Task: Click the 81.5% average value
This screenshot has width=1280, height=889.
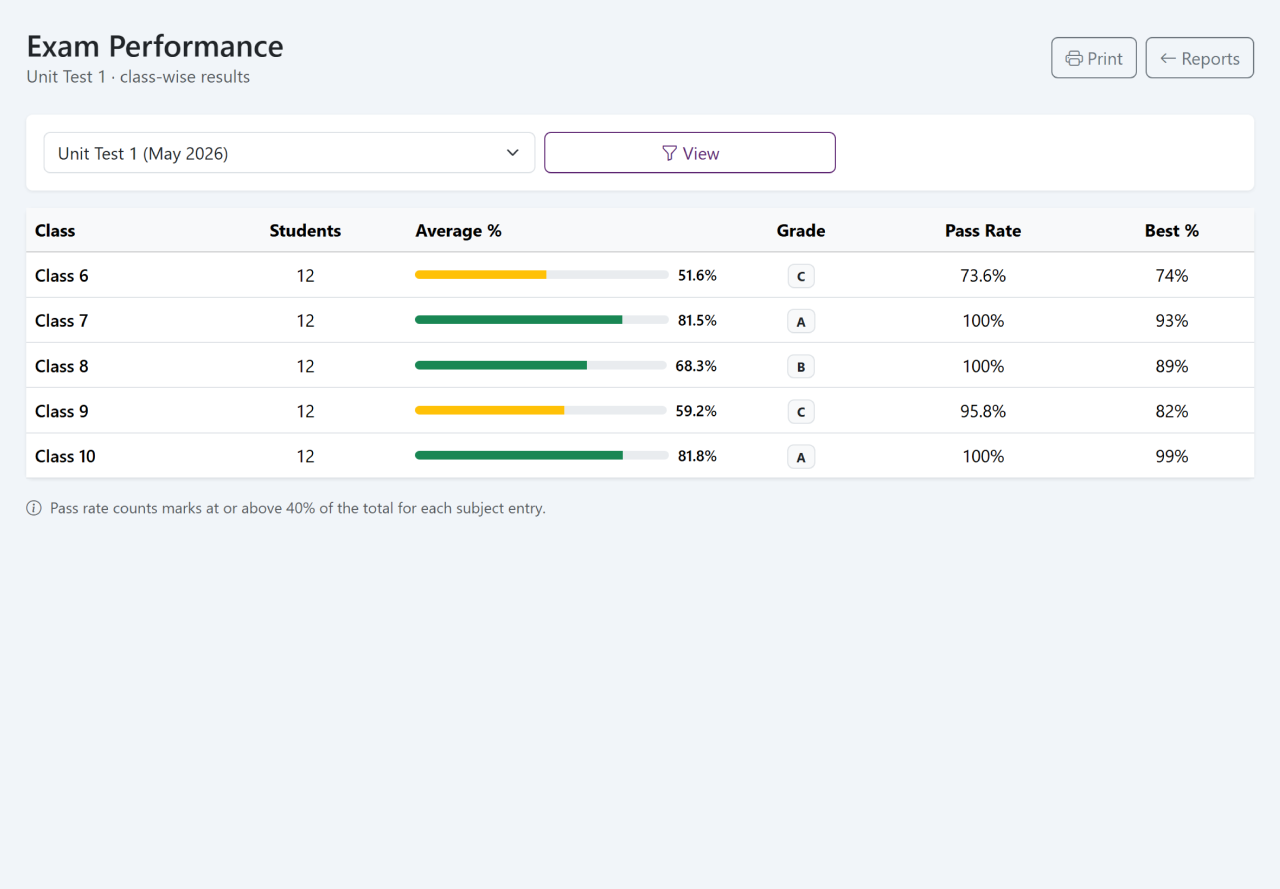Action: (x=697, y=321)
